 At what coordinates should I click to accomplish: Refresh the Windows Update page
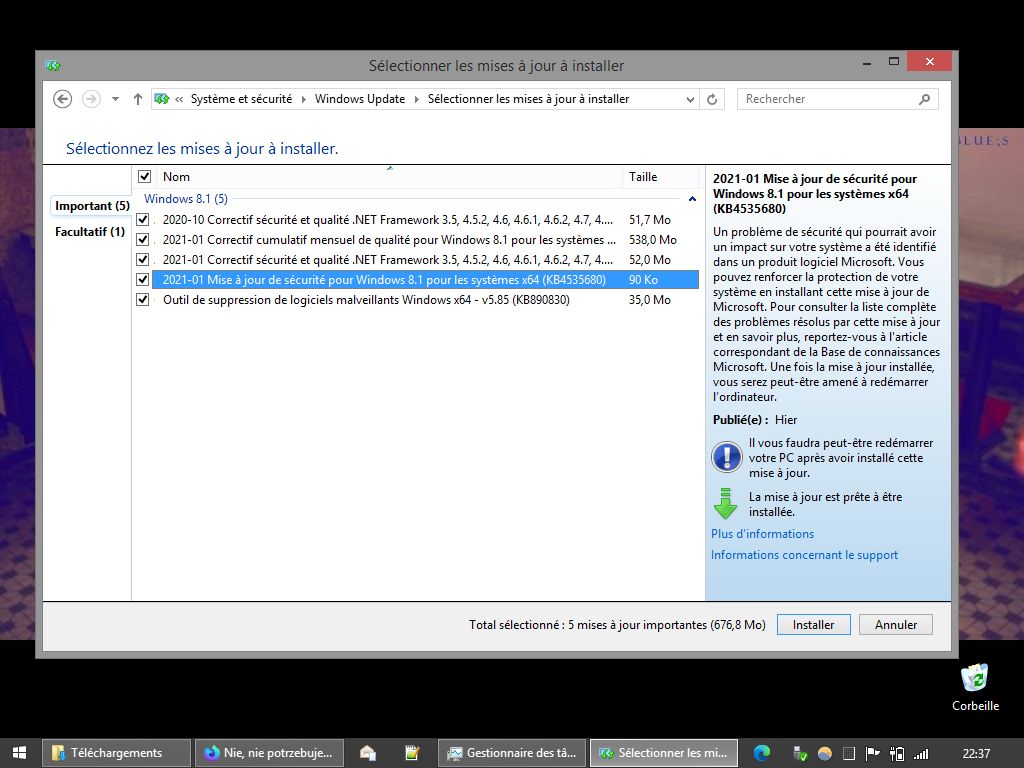712,99
